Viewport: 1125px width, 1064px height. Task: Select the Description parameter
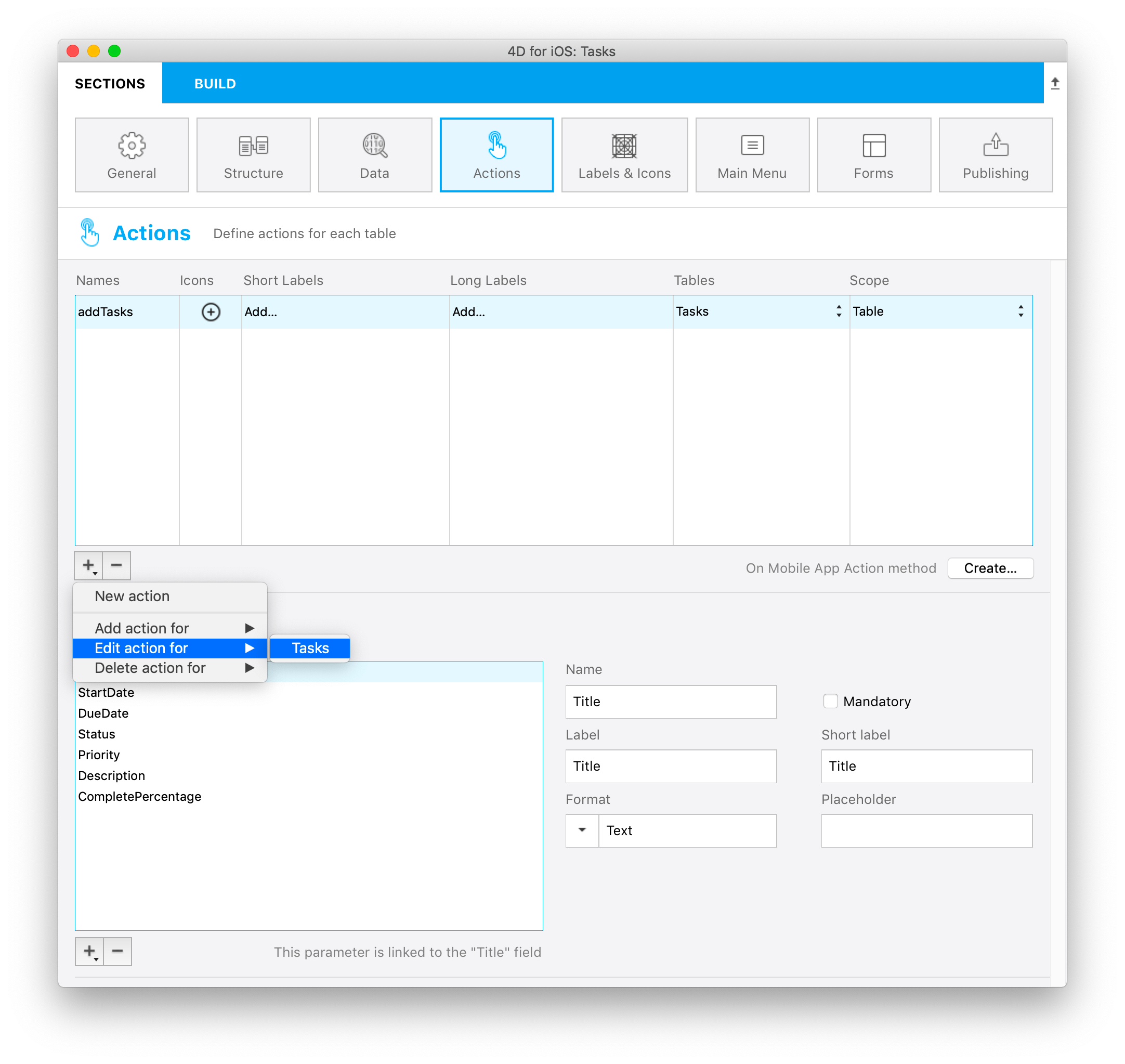coord(308,775)
